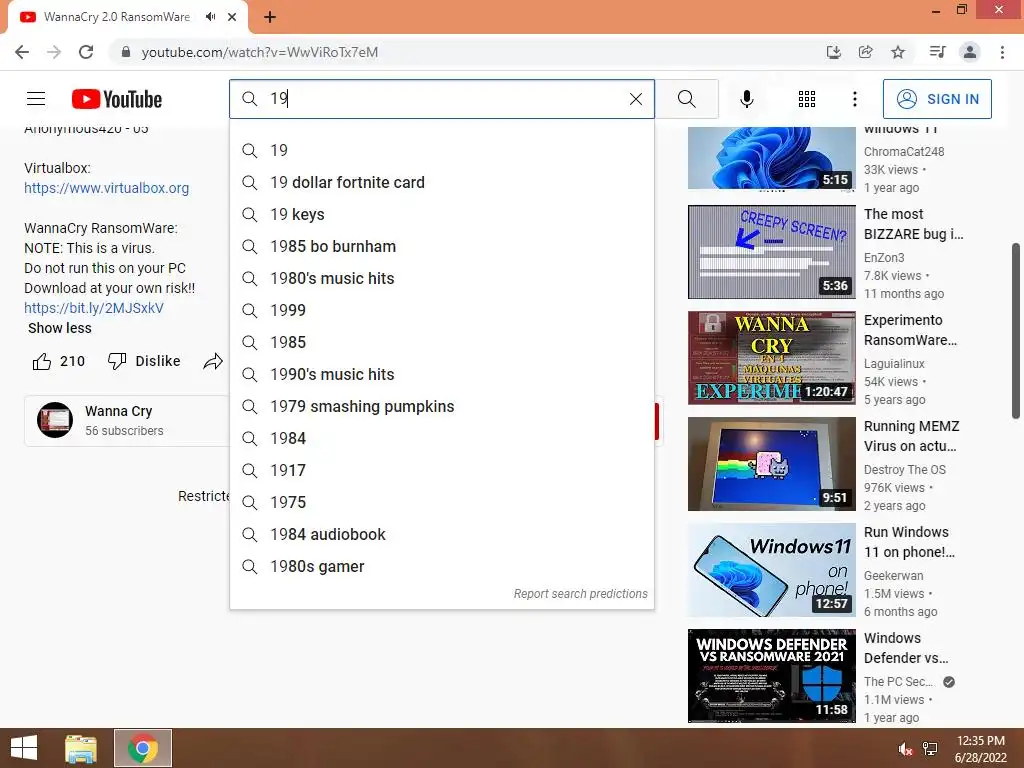Viewport: 1024px width, 768px height.
Task: Select suggestion "1917"
Action: point(442,470)
